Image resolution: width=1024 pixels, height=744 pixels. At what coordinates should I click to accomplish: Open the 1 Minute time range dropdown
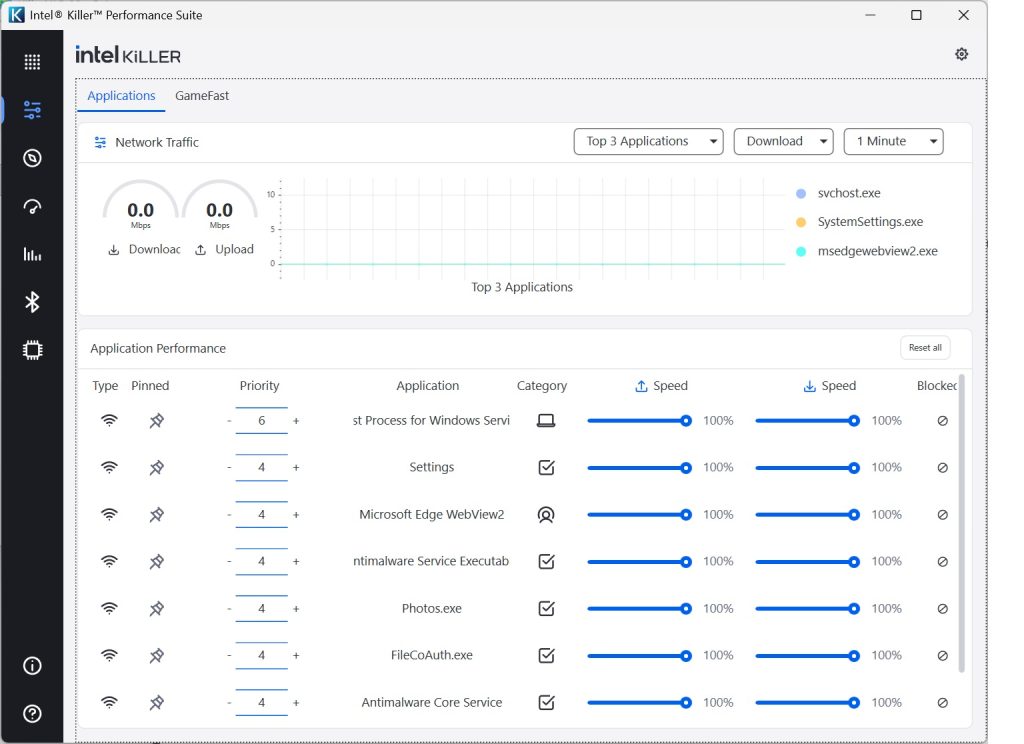coord(893,142)
